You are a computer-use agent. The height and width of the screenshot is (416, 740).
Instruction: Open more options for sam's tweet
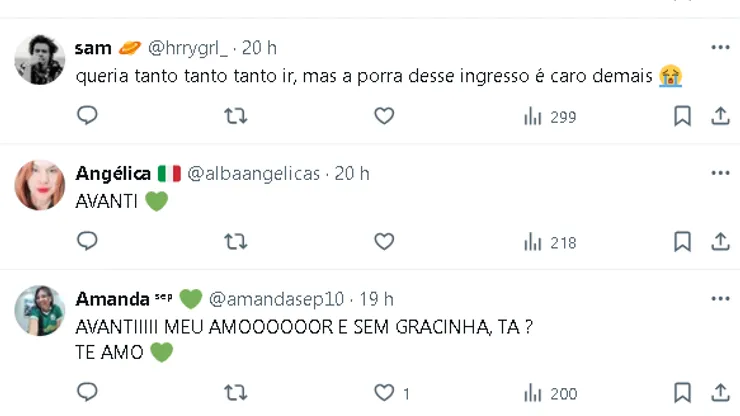(720, 47)
